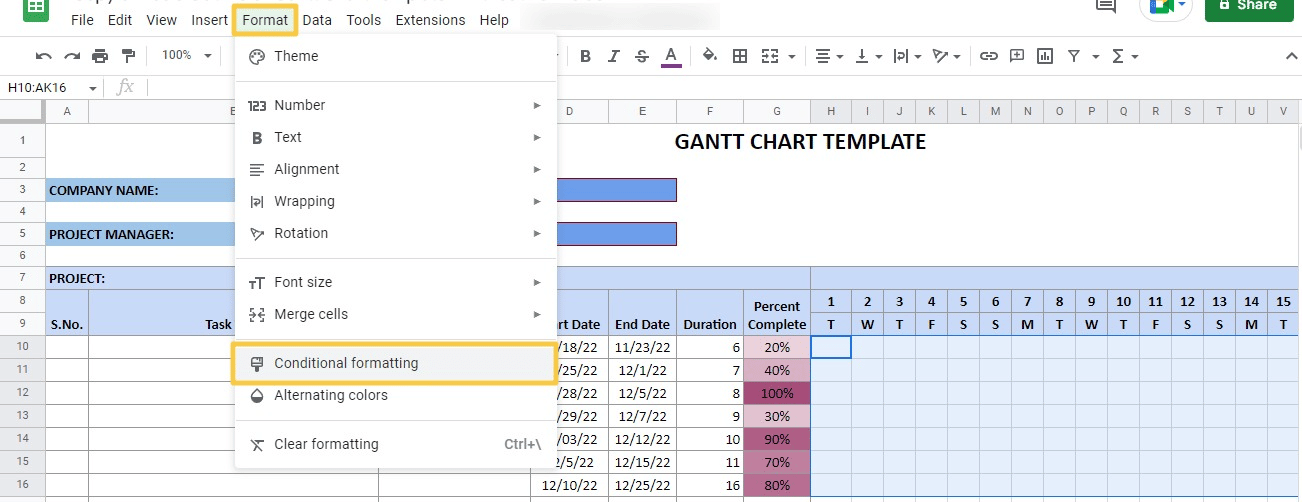
Task: Select End Date cell 11/23/22
Action: coord(642,347)
